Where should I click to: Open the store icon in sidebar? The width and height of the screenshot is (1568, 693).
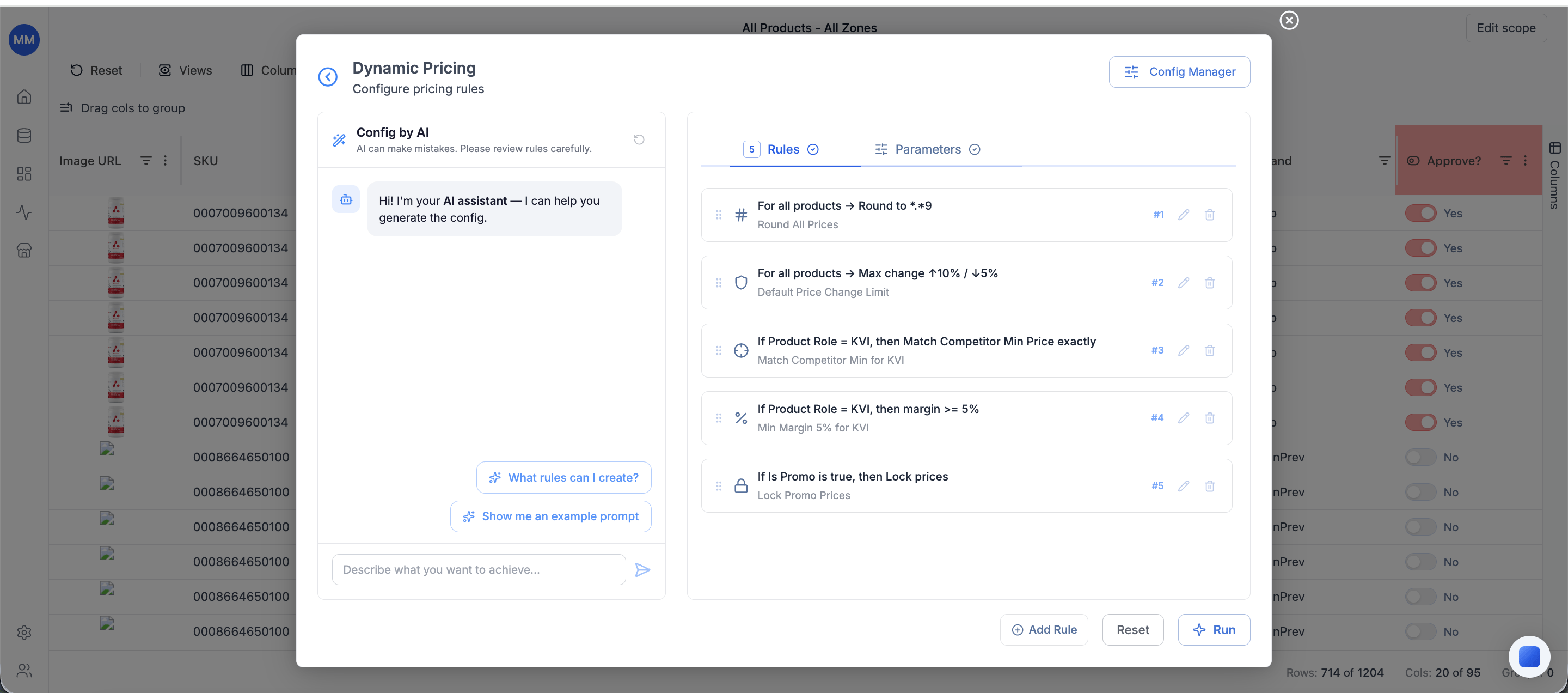click(24, 250)
